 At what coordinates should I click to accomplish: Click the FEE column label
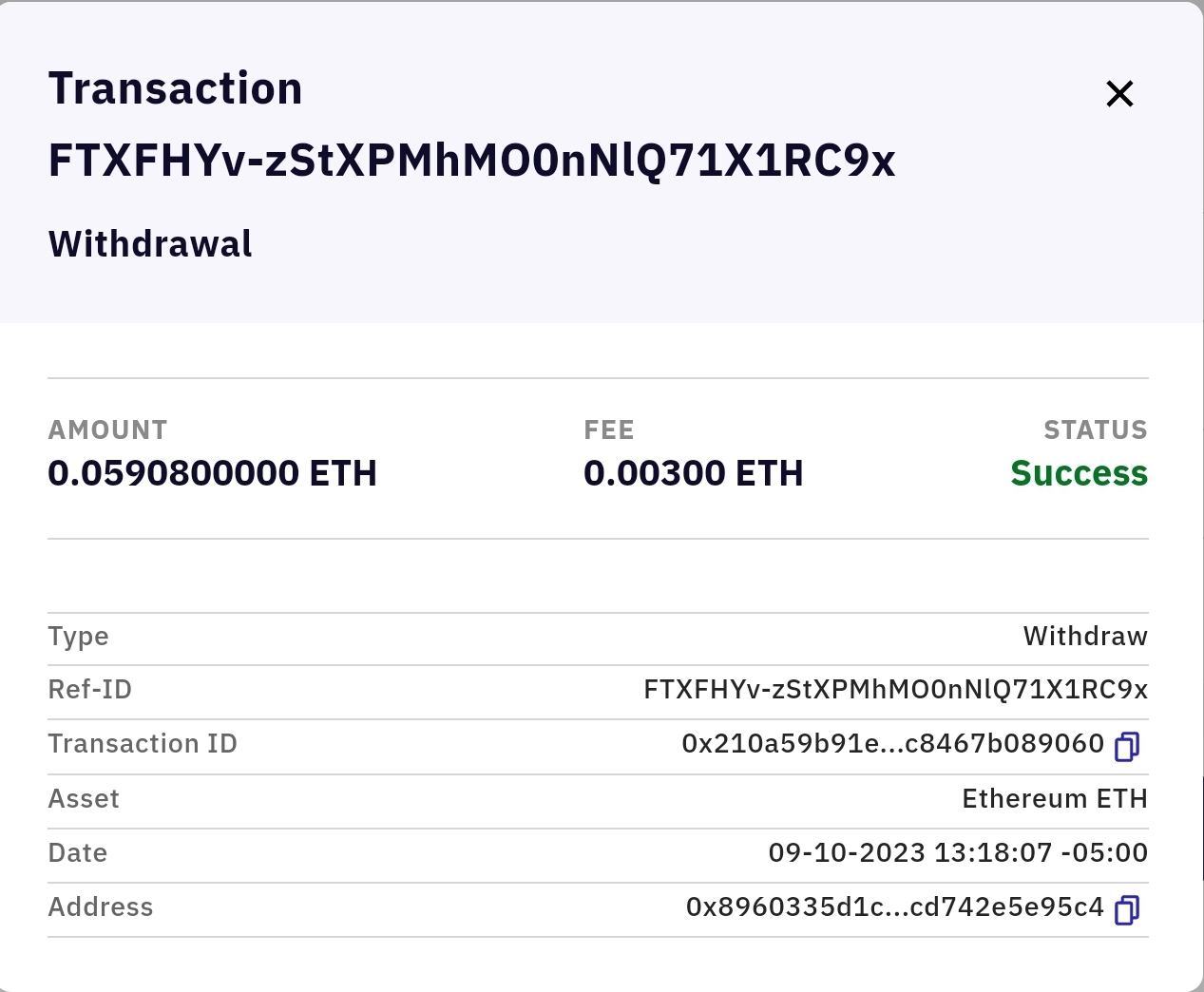coord(608,430)
